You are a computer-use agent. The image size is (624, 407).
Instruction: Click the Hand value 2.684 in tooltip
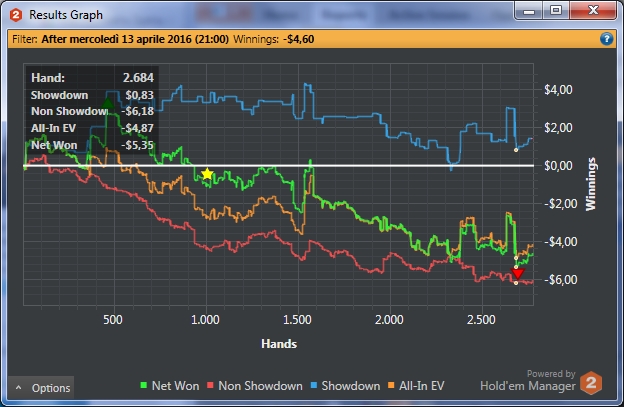(x=138, y=78)
